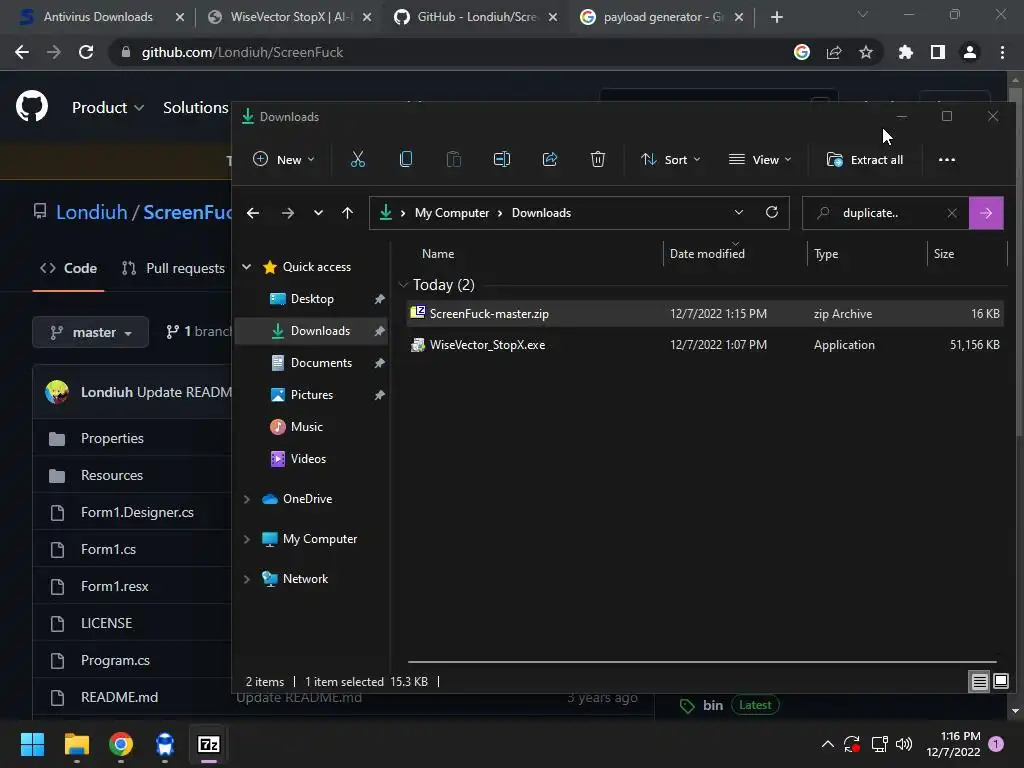Clear the duplicate search text
This screenshot has height=768, width=1024.
(x=952, y=213)
